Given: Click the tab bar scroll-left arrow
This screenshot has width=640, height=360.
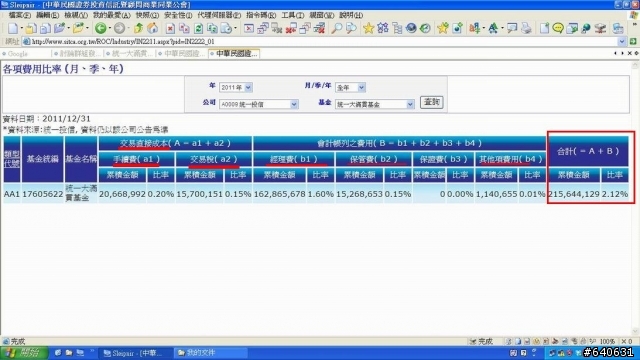Looking at the screenshot, I should (x=615, y=53).
